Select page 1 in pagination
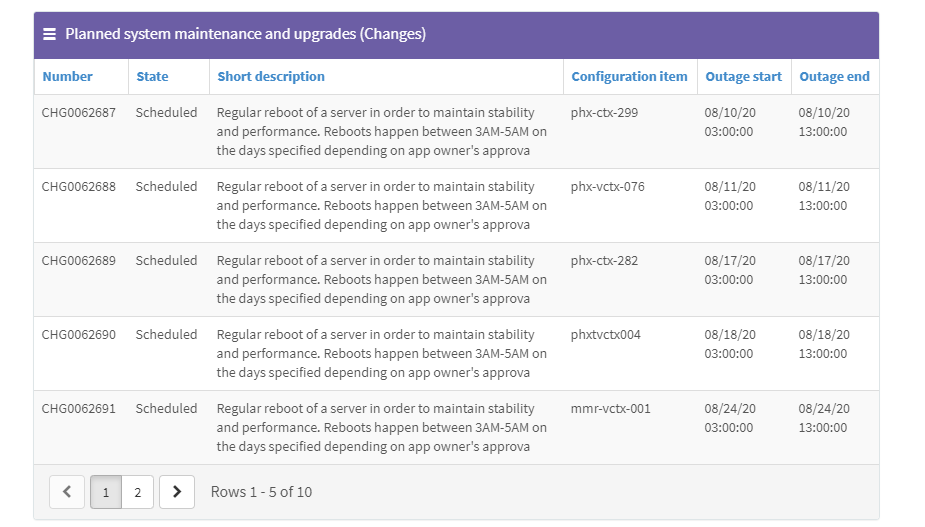This screenshot has width=925, height=527. 106,492
